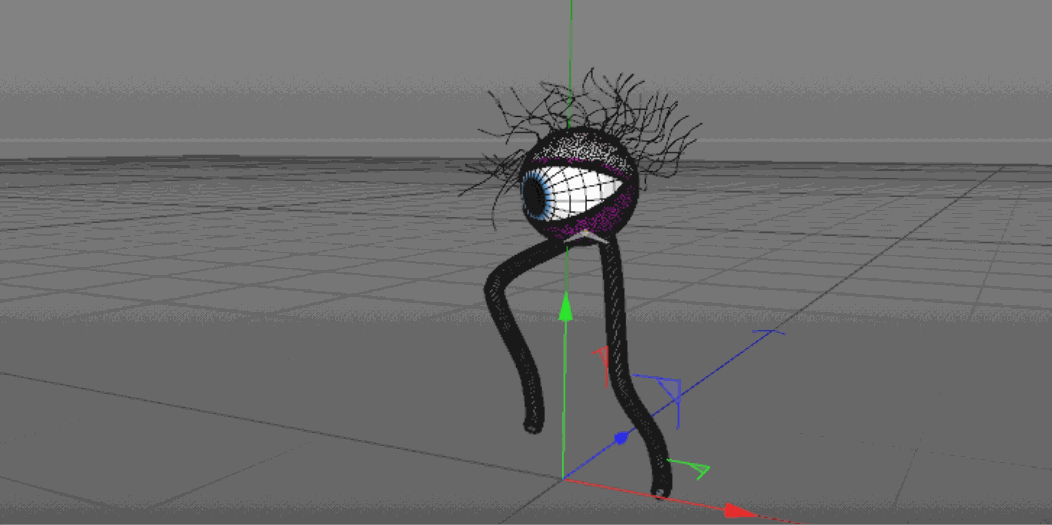The width and height of the screenshot is (1052, 525).
Task: Click the green axis line above head
Action: [x=571, y=40]
